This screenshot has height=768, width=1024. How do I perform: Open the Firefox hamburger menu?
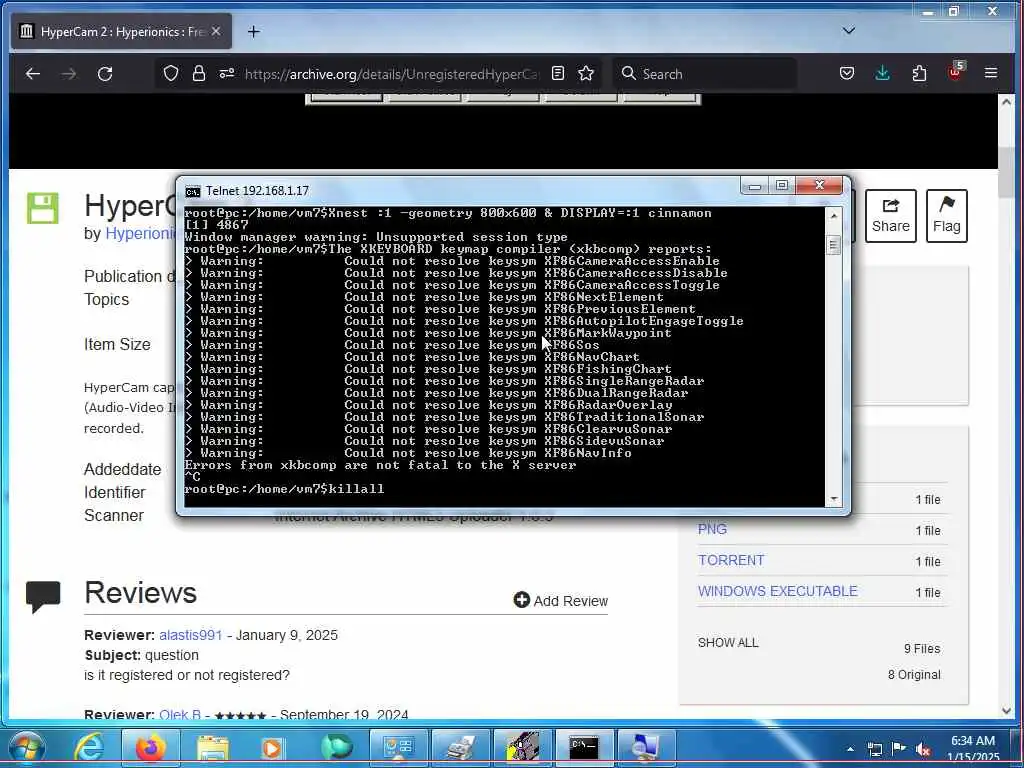coord(991,73)
